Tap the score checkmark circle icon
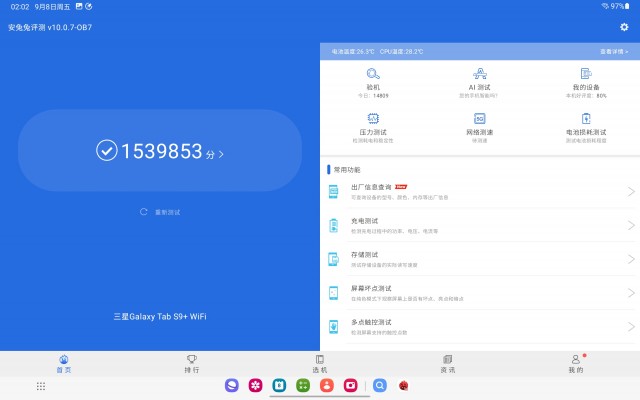The image size is (640, 400). pos(107,151)
